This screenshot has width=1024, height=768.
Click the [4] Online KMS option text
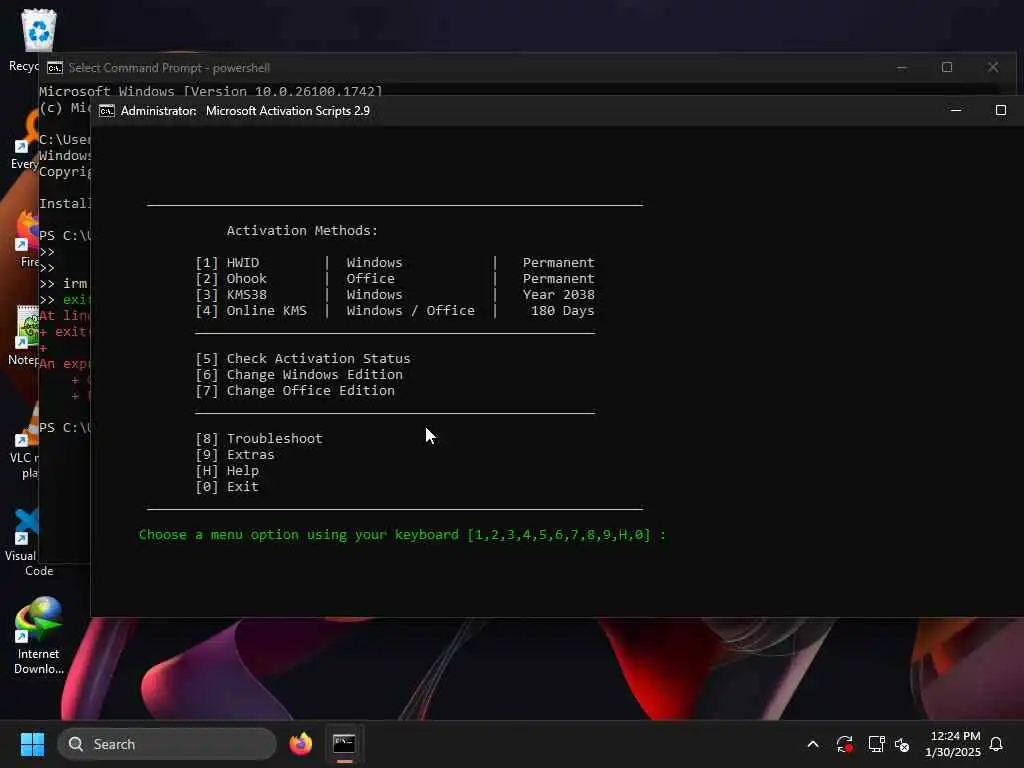point(251,311)
